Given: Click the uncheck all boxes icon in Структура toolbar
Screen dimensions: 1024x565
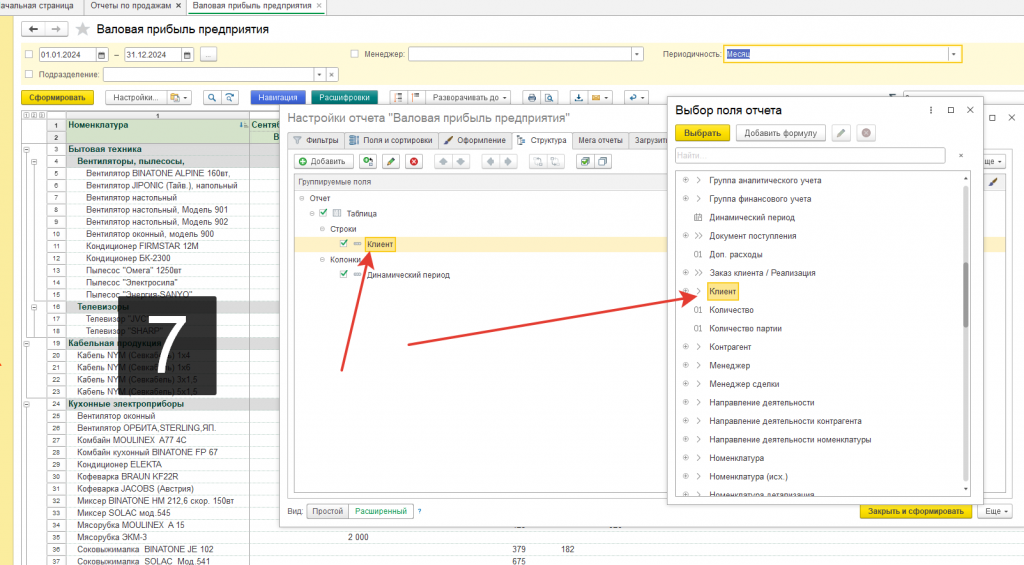Looking at the screenshot, I should pyautogui.click(x=602, y=161).
